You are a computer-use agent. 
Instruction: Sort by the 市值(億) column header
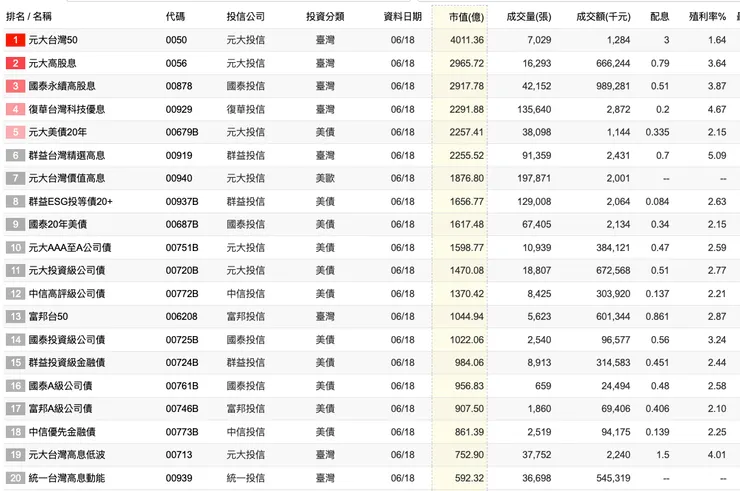[466, 17]
